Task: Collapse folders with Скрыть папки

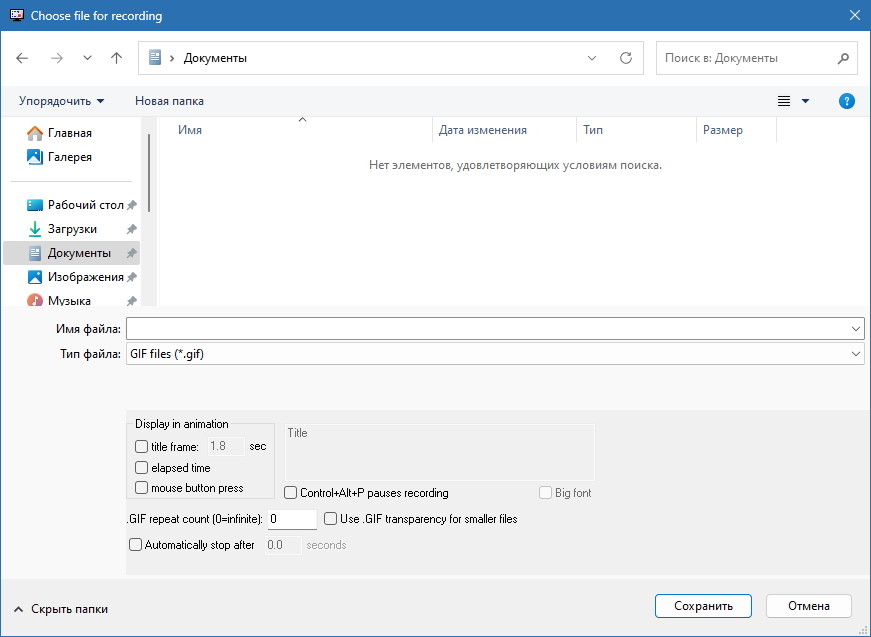Action: pos(61,609)
